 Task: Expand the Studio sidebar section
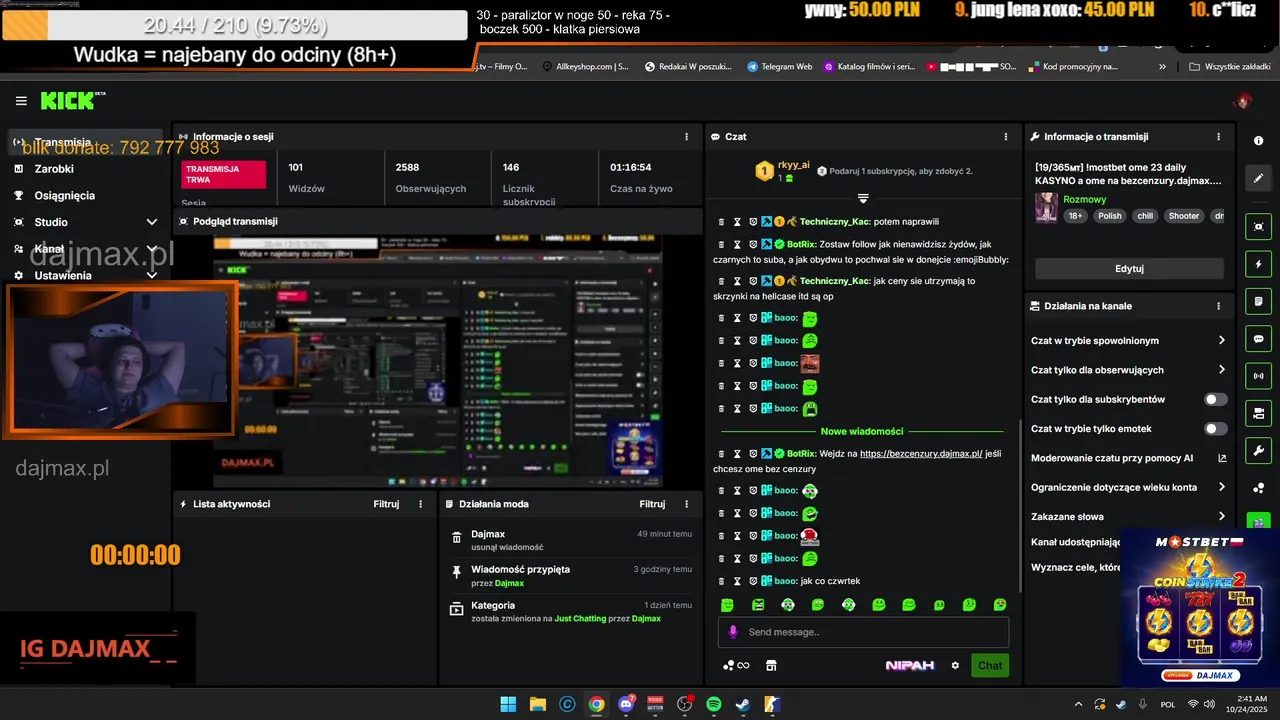pos(152,222)
